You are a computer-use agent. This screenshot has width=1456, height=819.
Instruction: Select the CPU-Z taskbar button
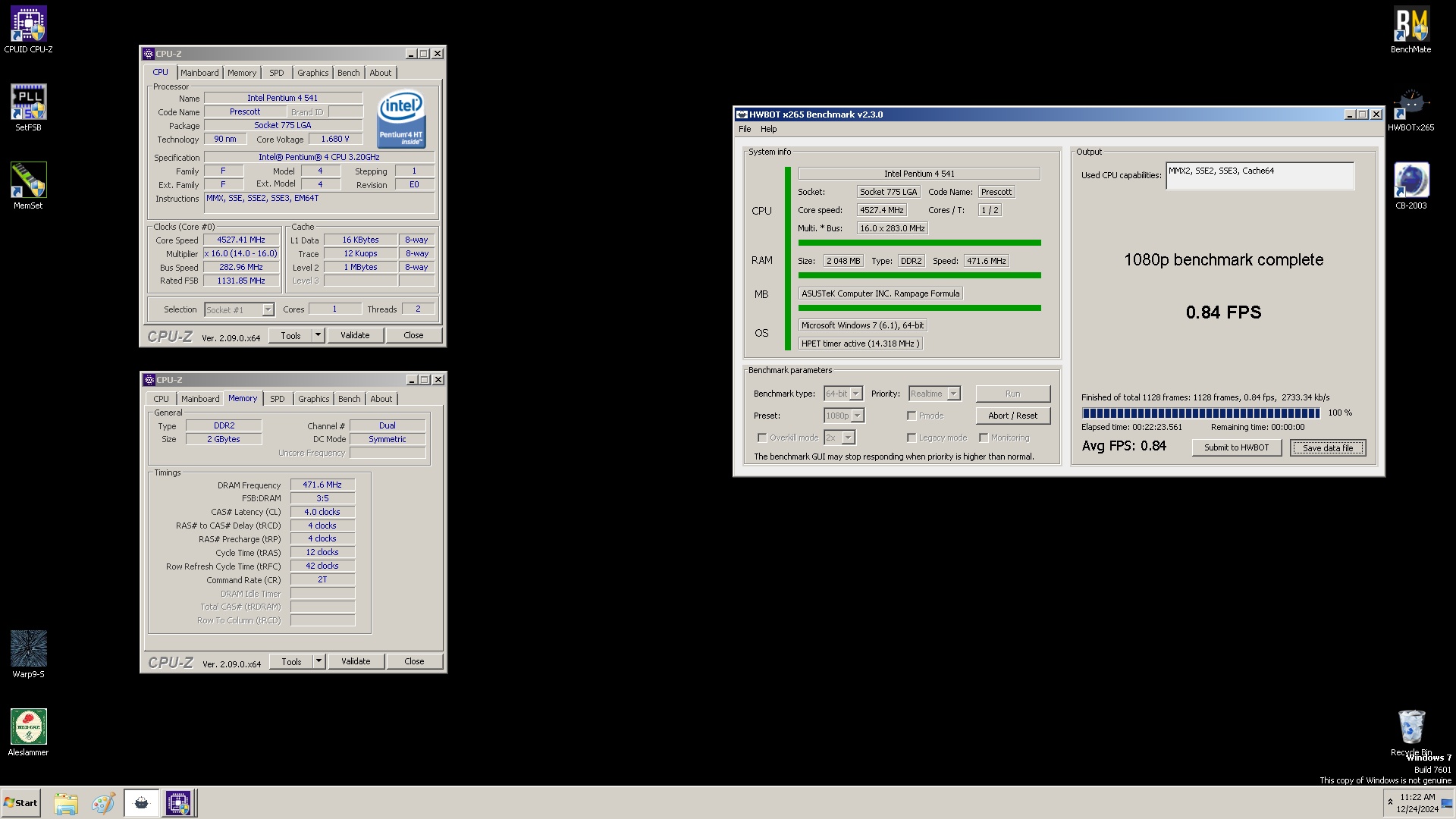click(x=179, y=803)
